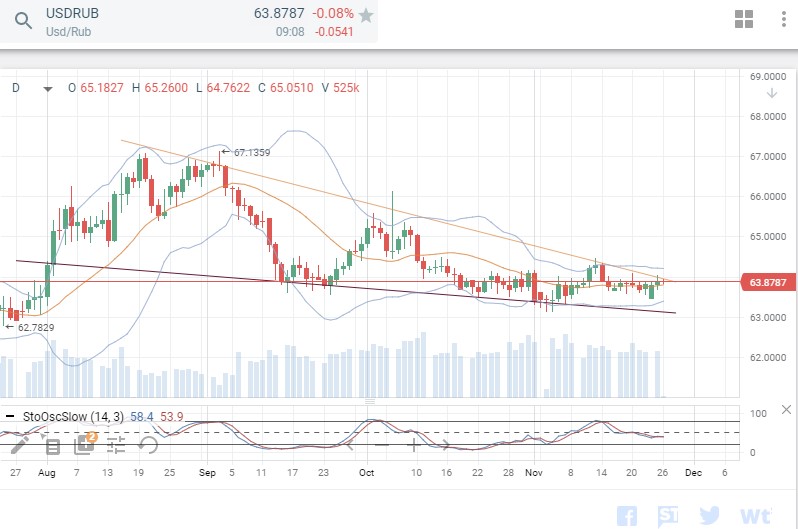Share chart on Facebook
Viewport: 798px width, 529px height.
(x=626, y=516)
